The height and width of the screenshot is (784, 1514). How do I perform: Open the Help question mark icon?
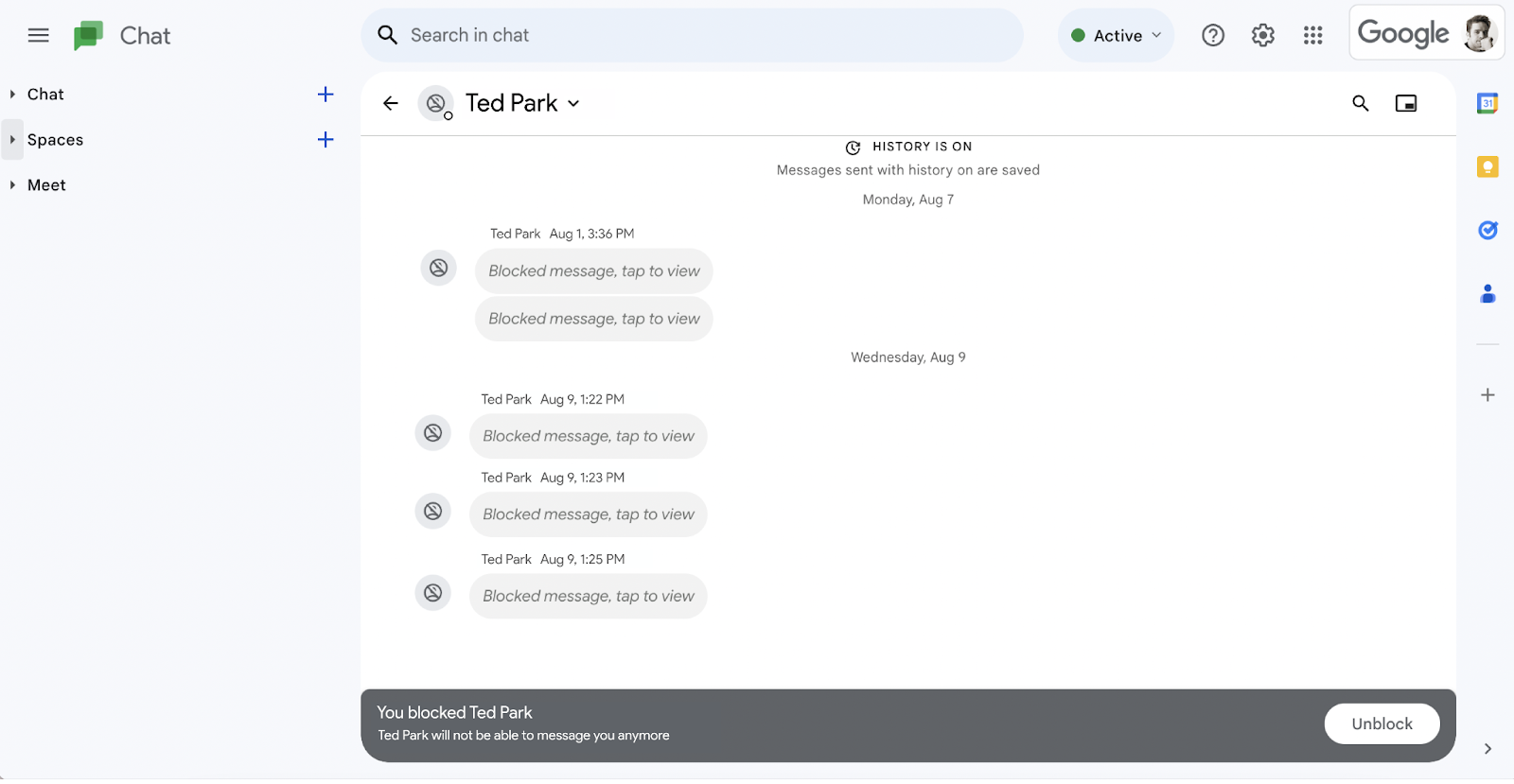(x=1212, y=36)
